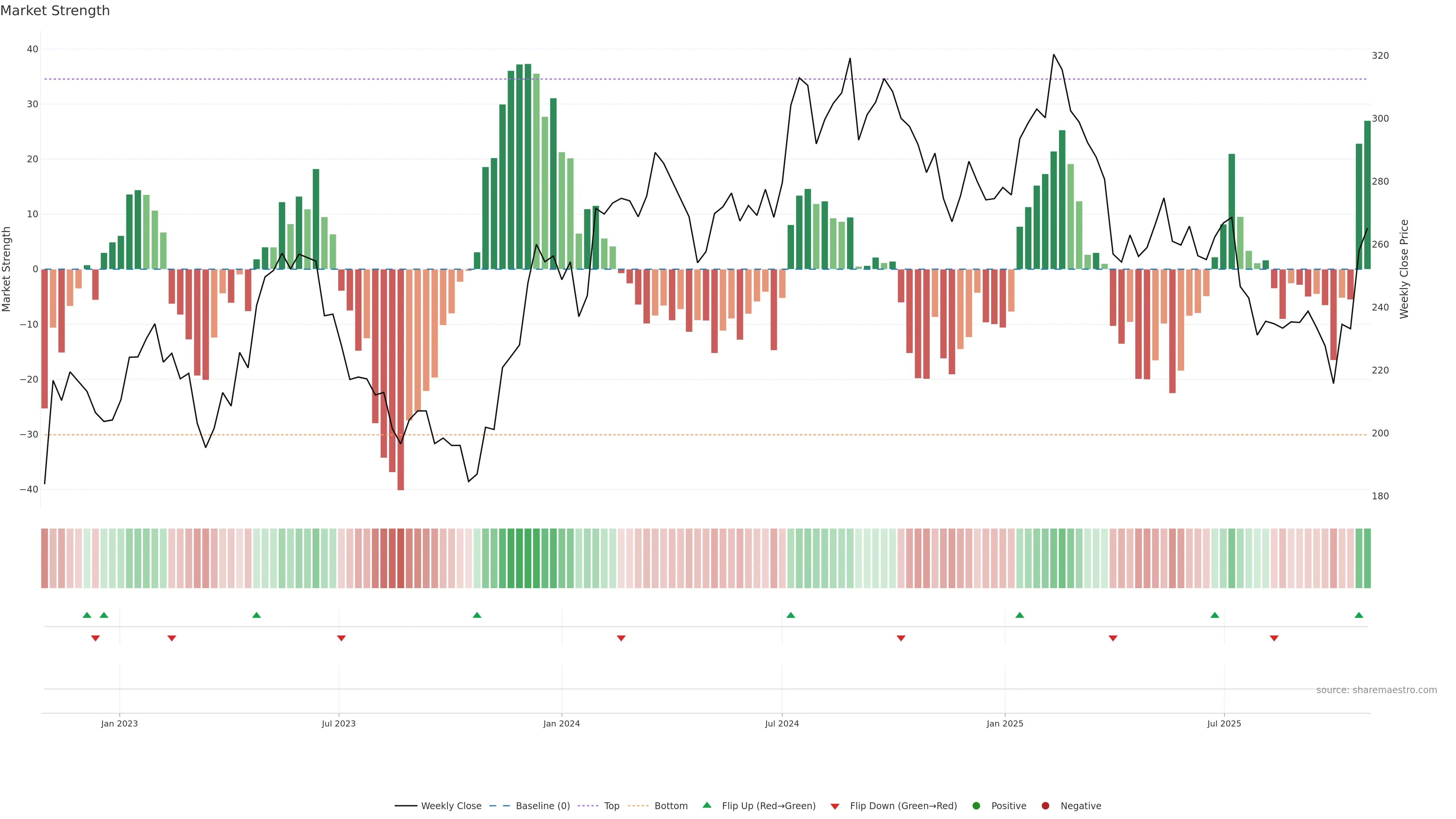The height and width of the screenshot is (819, 1456).
Task: Click the Weekly Close Price axis title
Action: coord(1404,269)
